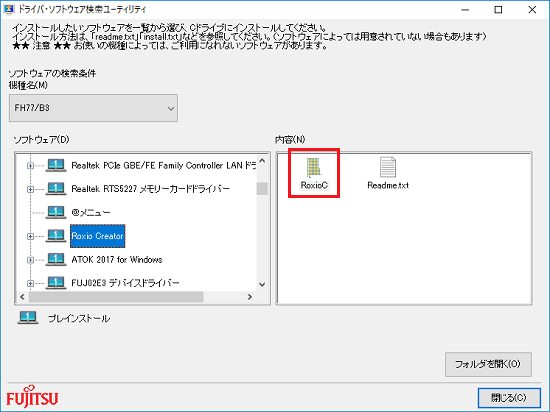Expand the ATOK 2017 for Windows node
This screenshot has height=412, width=550.
31,260
